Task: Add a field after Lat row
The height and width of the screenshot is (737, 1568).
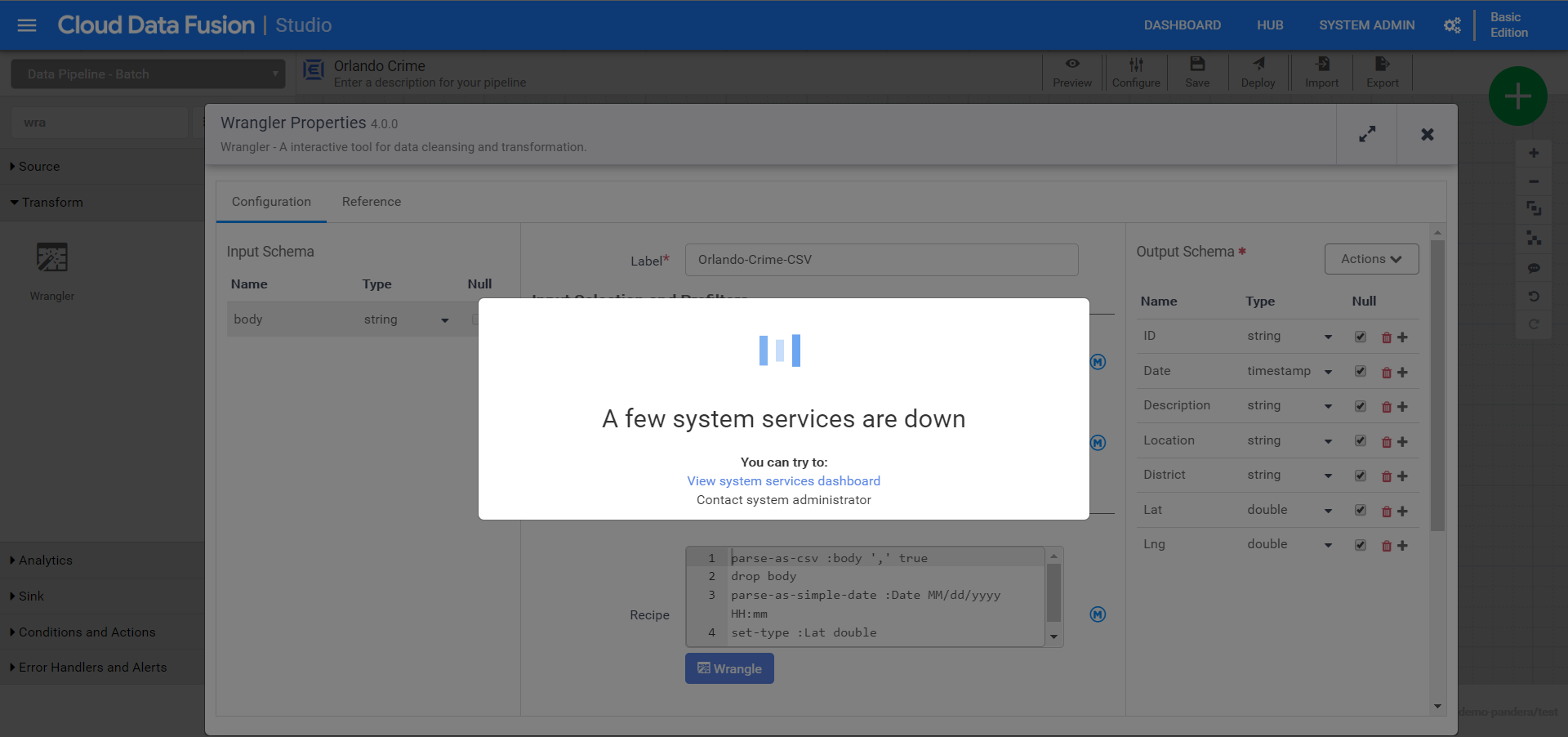Action: 1402,511
